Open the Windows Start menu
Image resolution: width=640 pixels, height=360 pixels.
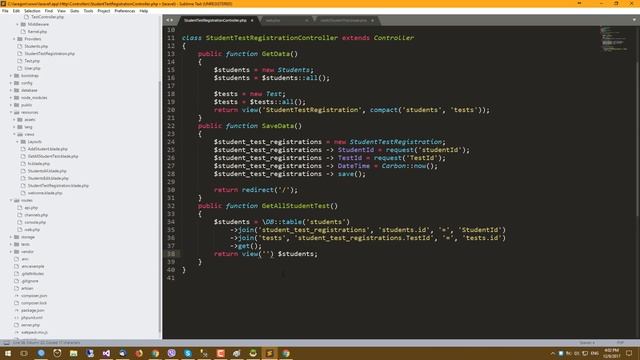tap(8, 353)
